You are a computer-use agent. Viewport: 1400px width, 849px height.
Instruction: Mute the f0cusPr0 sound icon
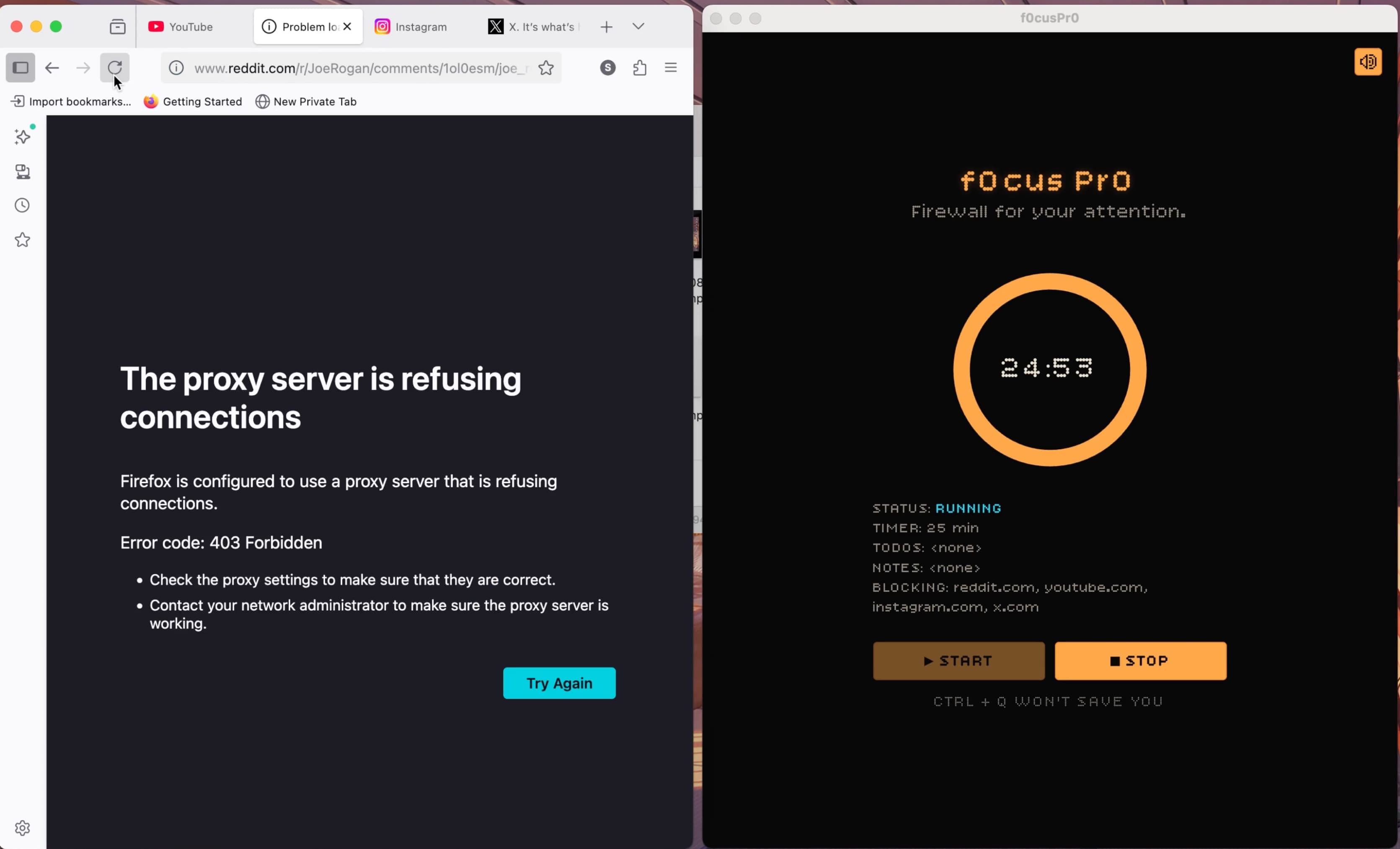pos(1368,62)
